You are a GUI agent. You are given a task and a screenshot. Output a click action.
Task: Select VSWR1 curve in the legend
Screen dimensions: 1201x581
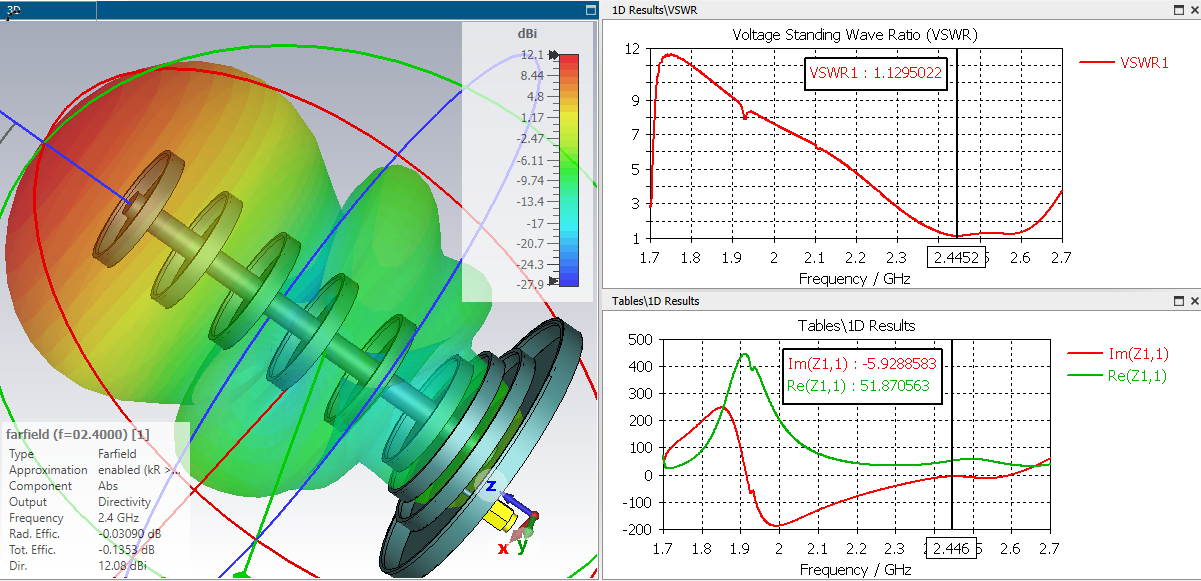click(x=1125, y=62)
